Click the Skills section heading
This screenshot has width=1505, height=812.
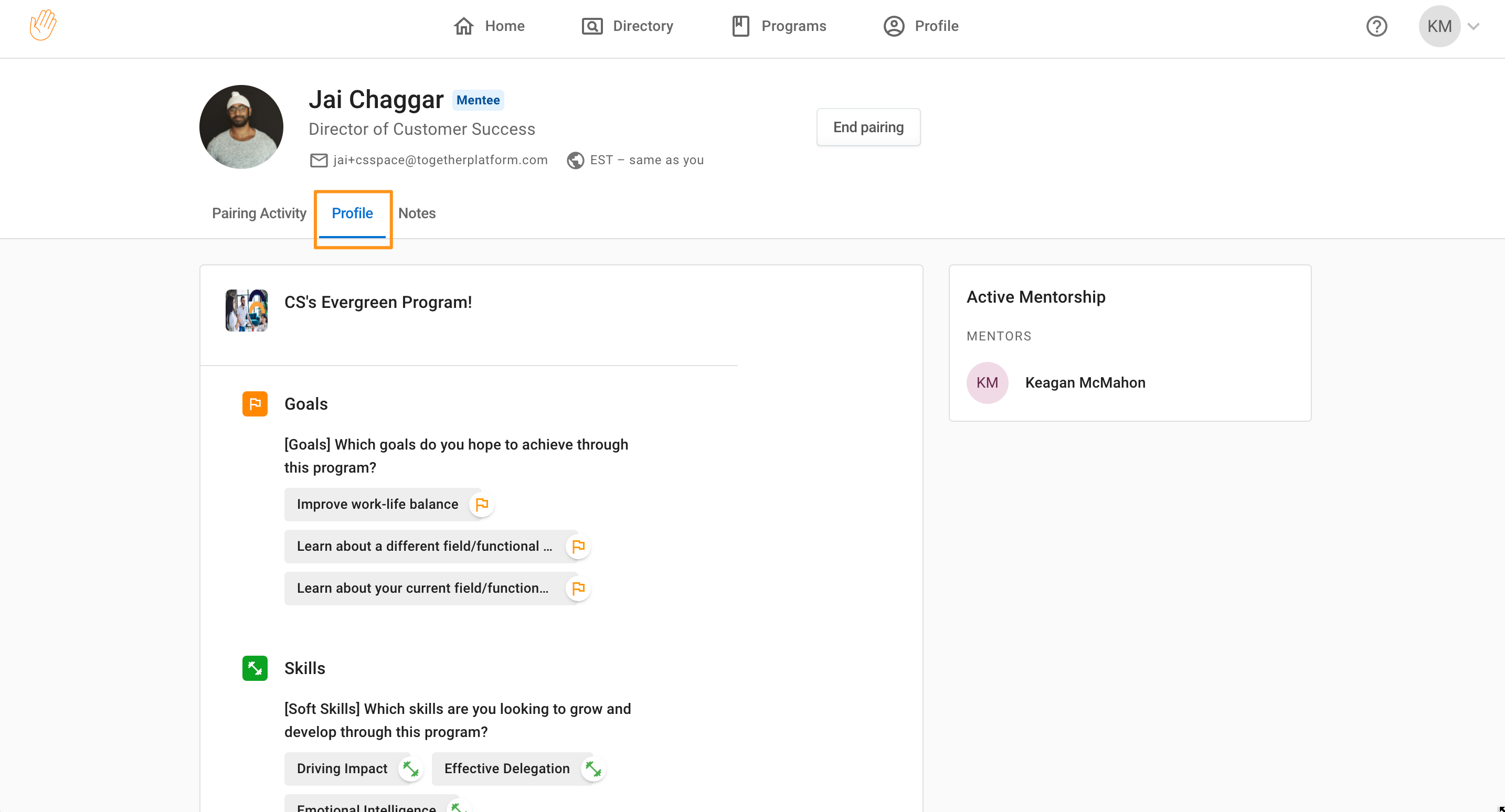[x=305, y=668]
